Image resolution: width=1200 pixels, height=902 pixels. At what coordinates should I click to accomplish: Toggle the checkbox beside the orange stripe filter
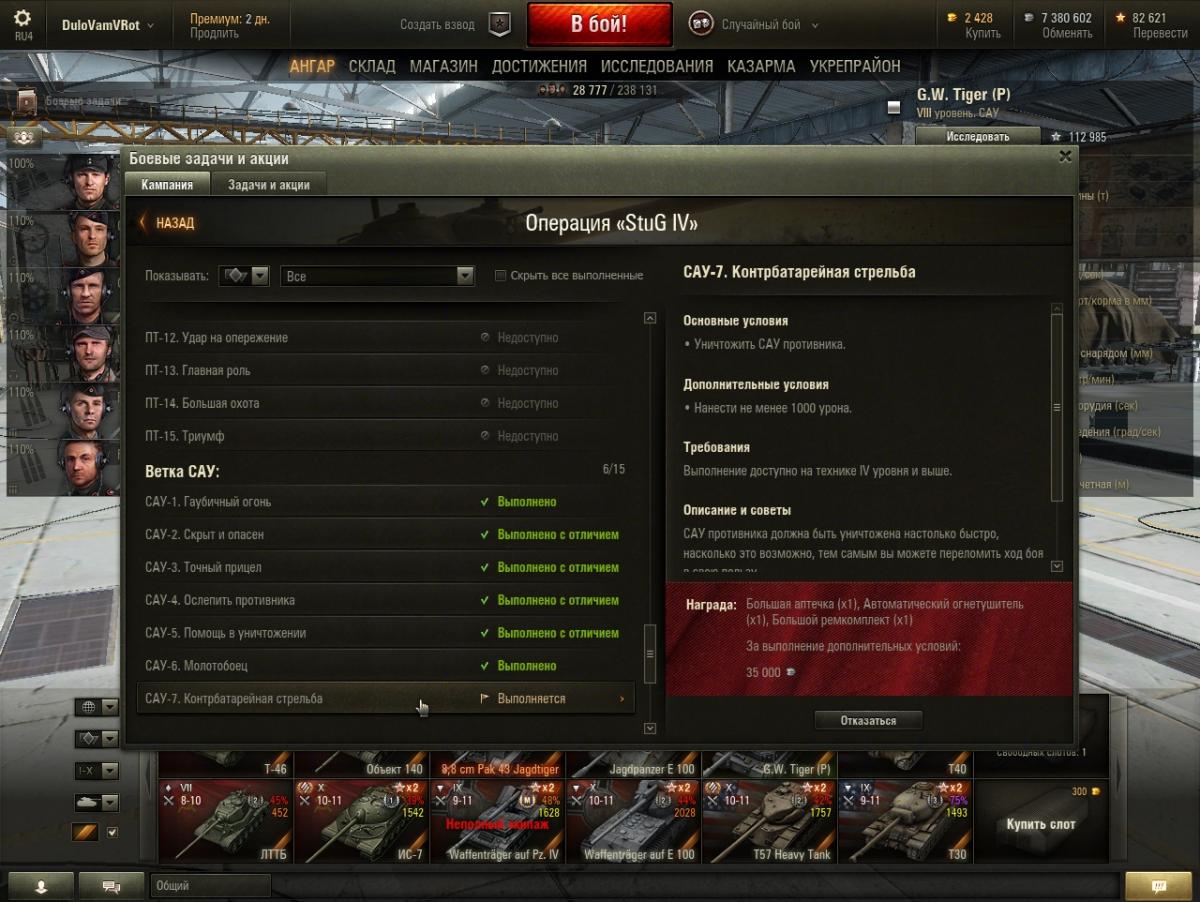point(112,833)
